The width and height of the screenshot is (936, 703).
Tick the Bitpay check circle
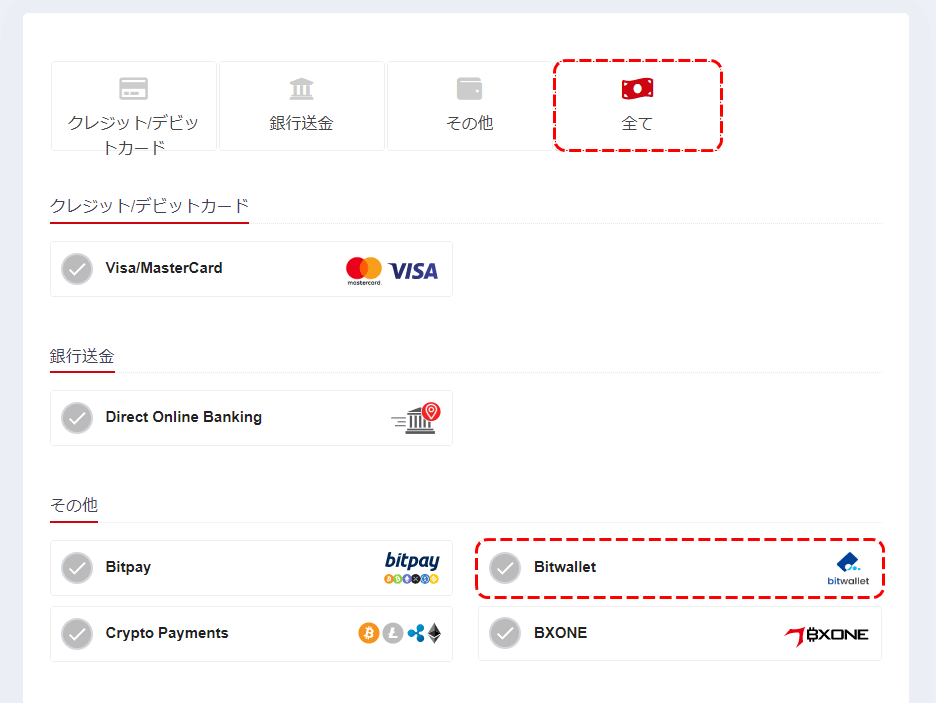(x=77, y=568)
